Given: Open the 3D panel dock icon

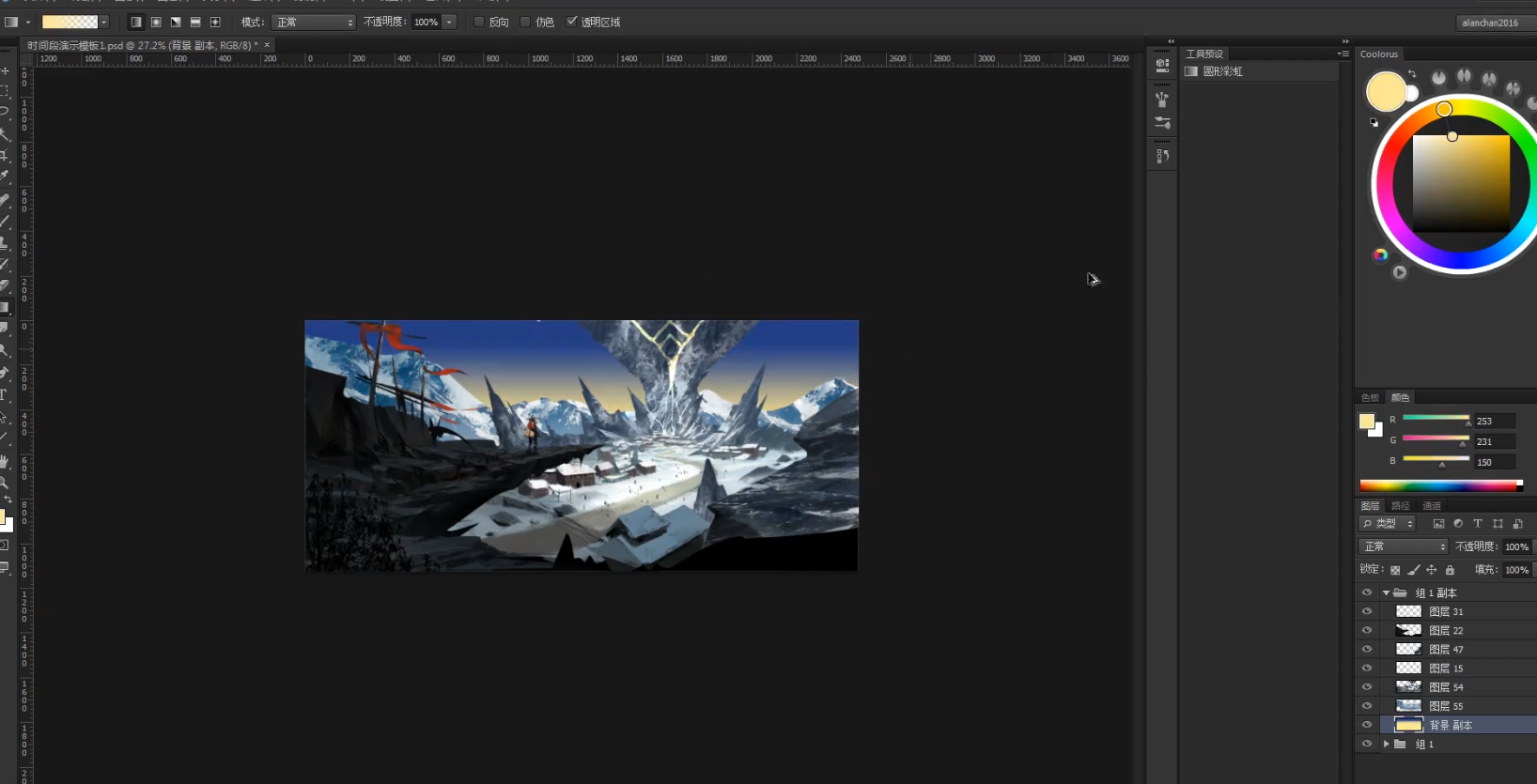Looking at the screenshot, I should pyautogui.click(x=1162, y=66).
